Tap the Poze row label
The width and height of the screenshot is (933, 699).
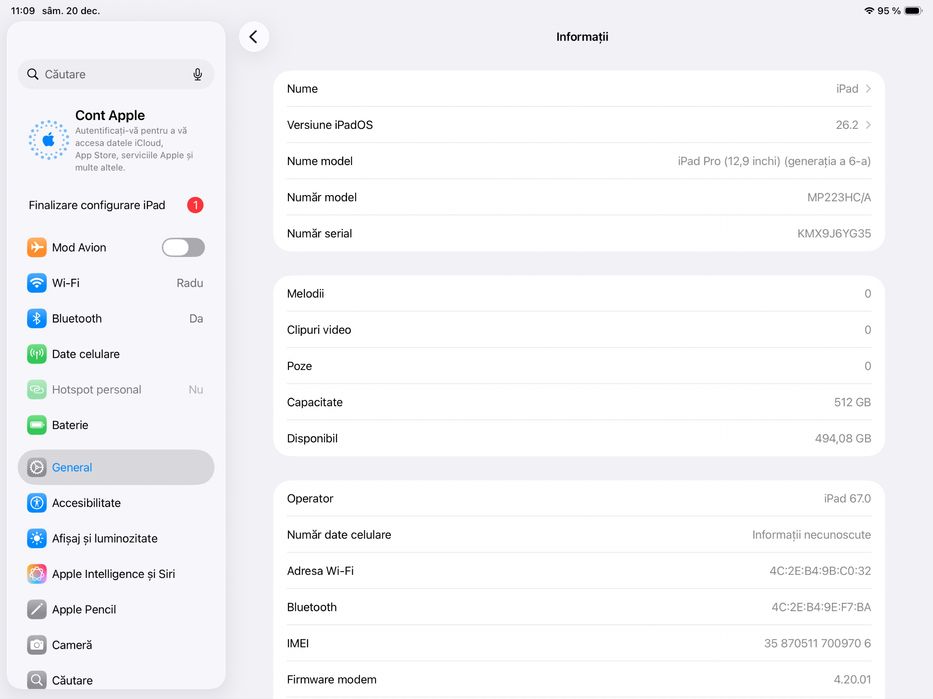coord(299,366)
